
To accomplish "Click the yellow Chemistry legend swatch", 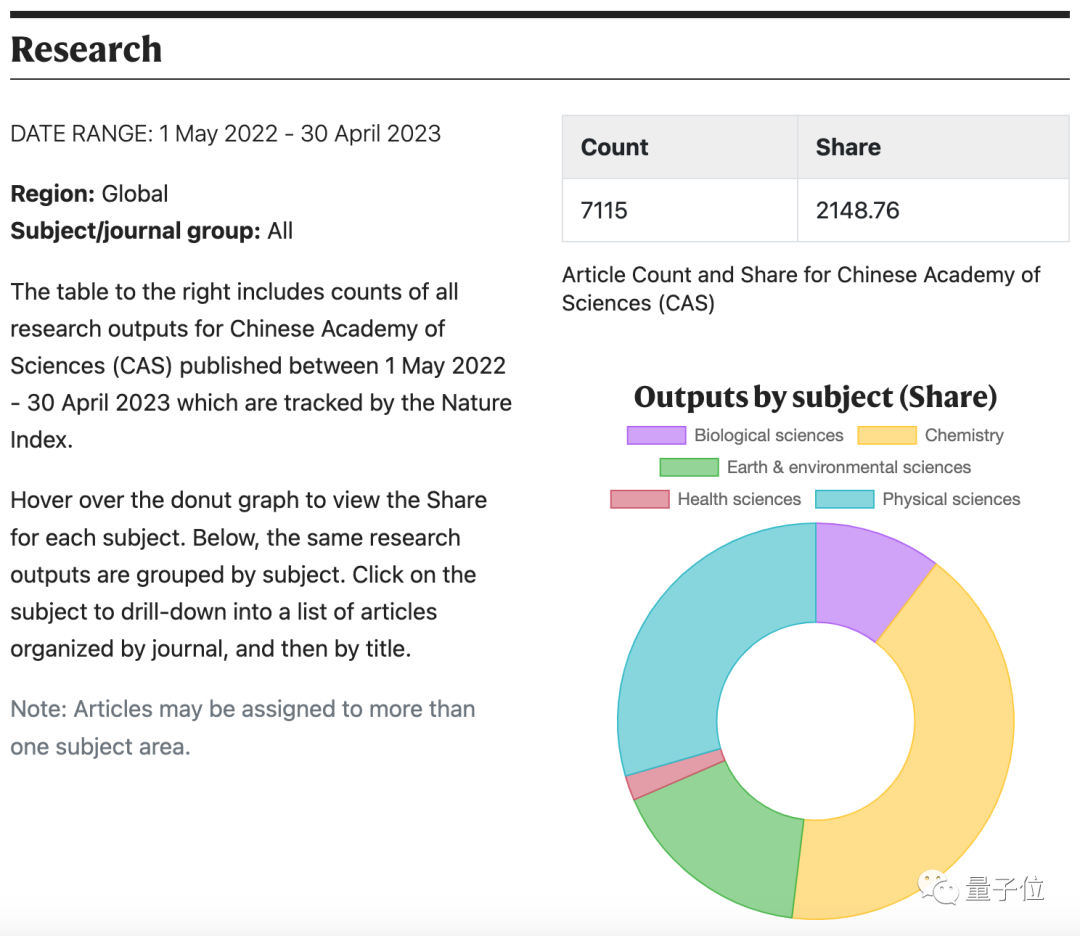I will (887, 436).
